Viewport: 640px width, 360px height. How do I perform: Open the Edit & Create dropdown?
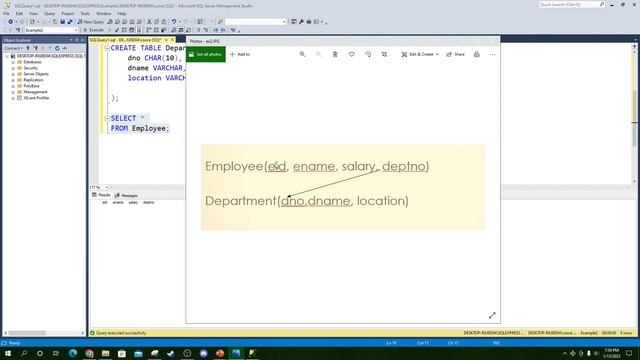420,54
